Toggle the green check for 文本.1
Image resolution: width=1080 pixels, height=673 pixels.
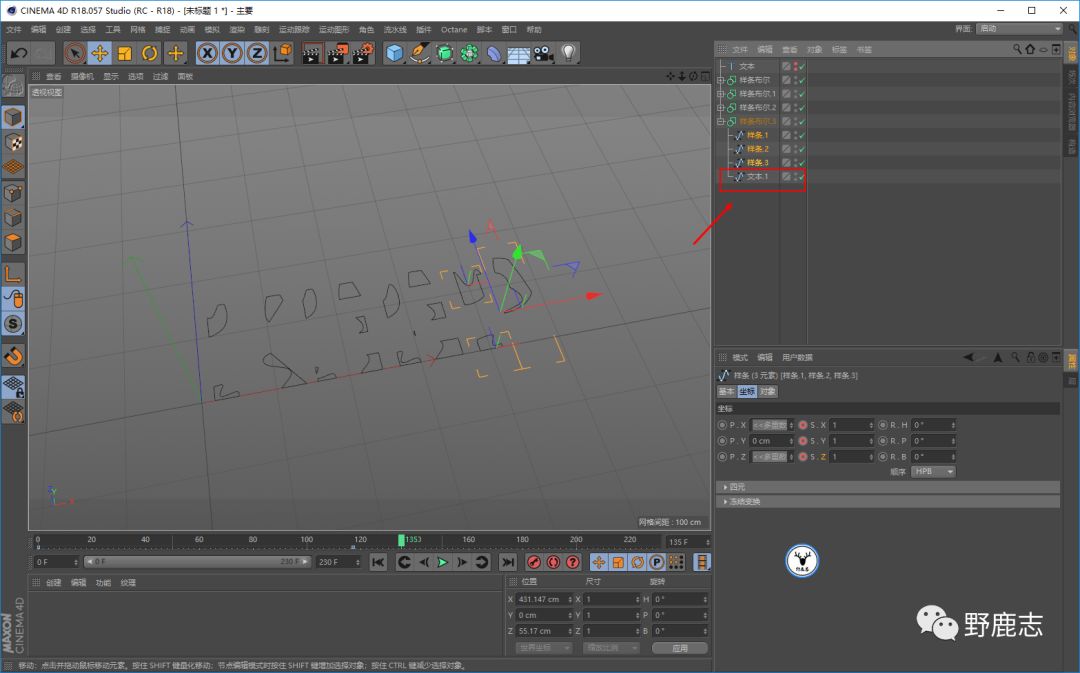[801, 177]
